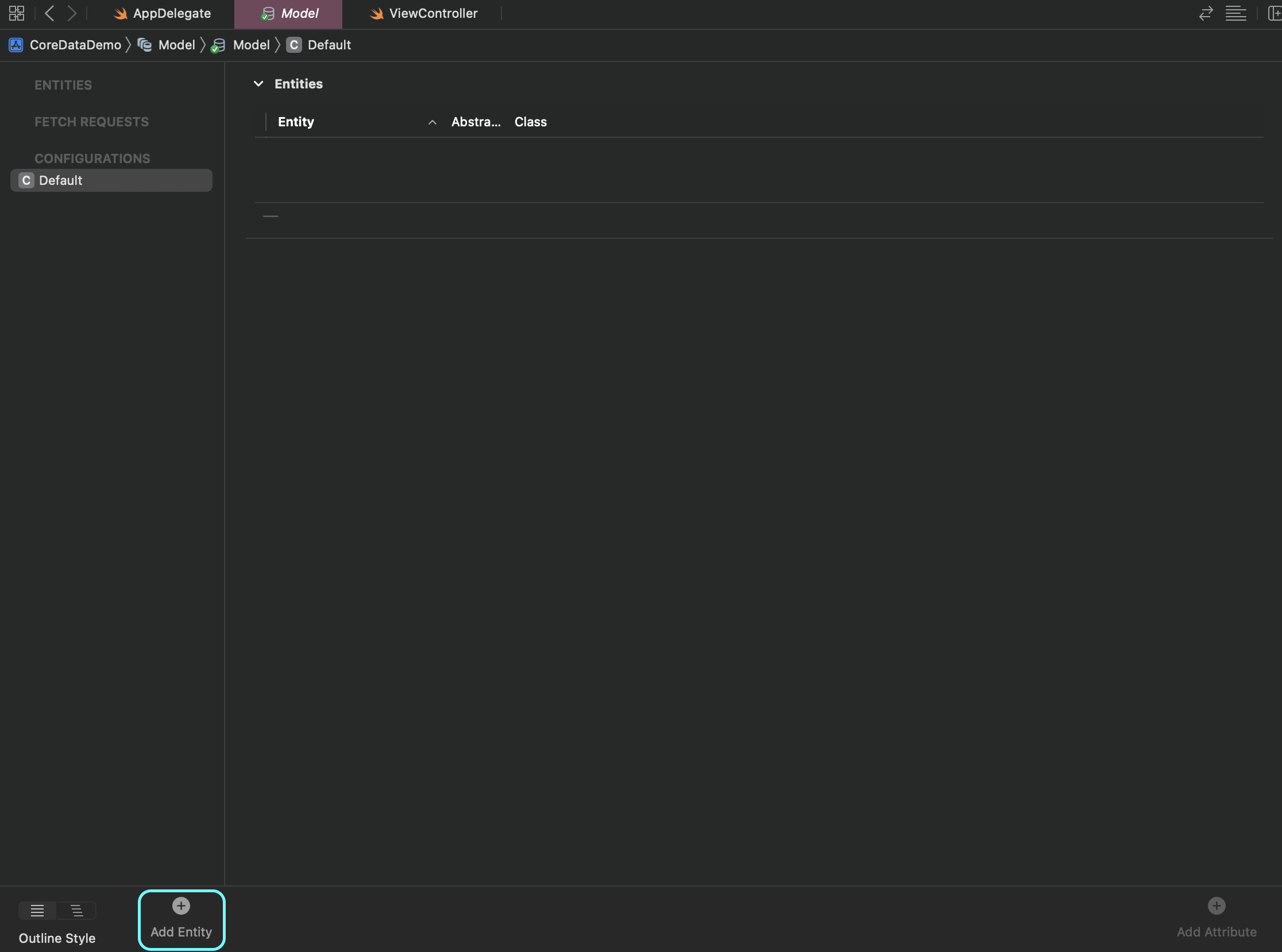Click the Add Entity plus icon
Viewport: 1282px width, 952px height.
tap(181, 906)
